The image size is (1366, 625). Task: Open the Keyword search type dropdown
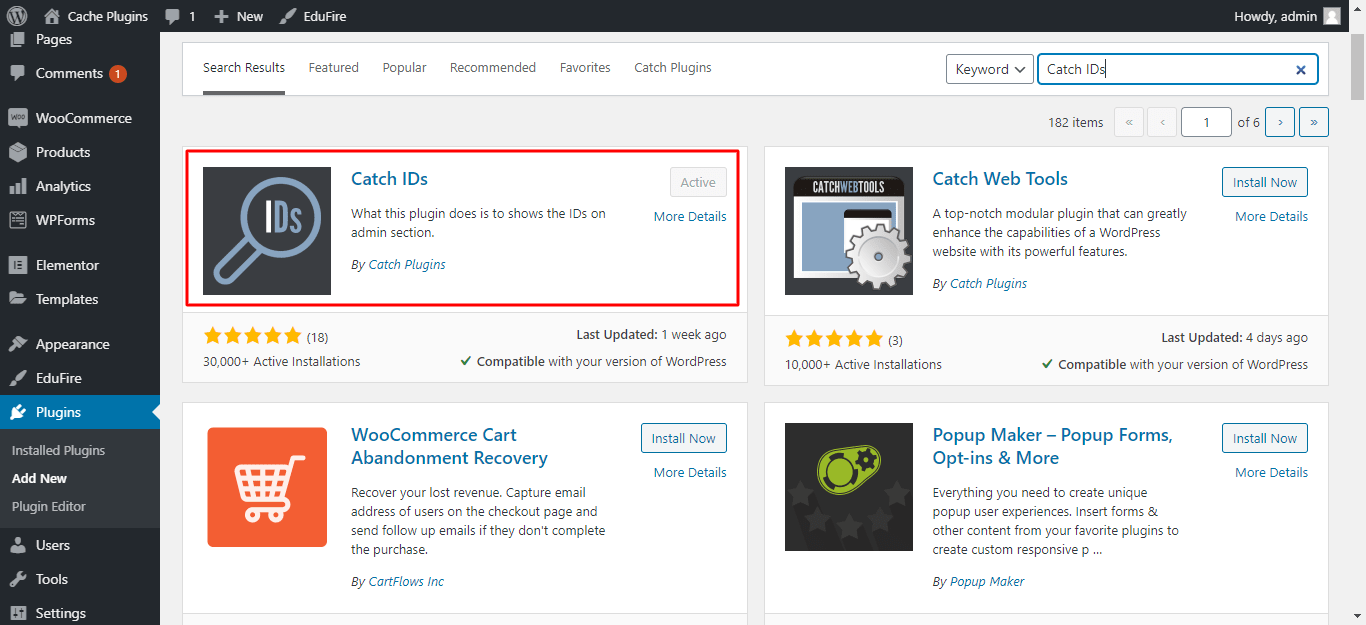990,69
